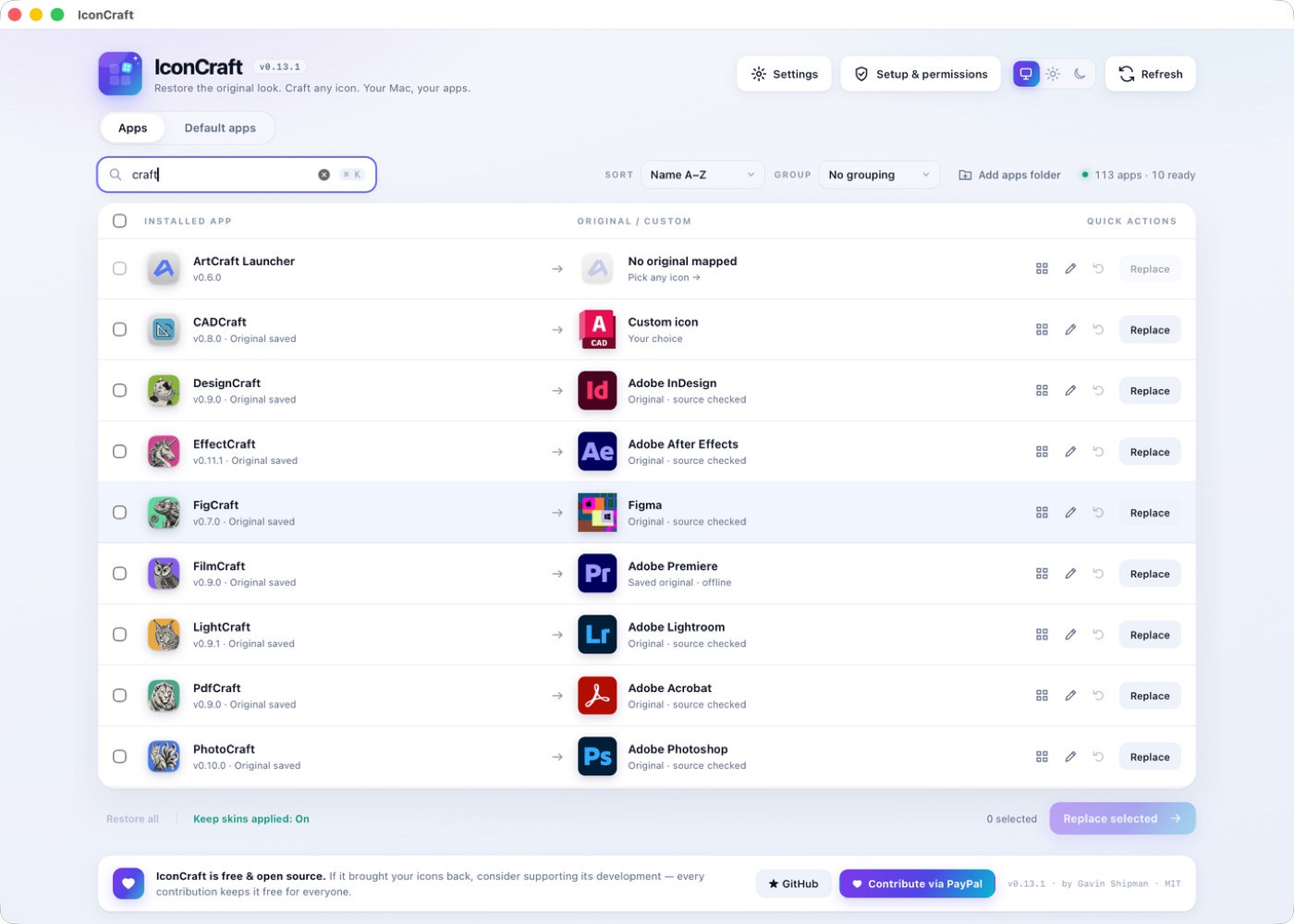Select the PhotoCraft row checkbox
1294x924 pixels.
[119, 757]
